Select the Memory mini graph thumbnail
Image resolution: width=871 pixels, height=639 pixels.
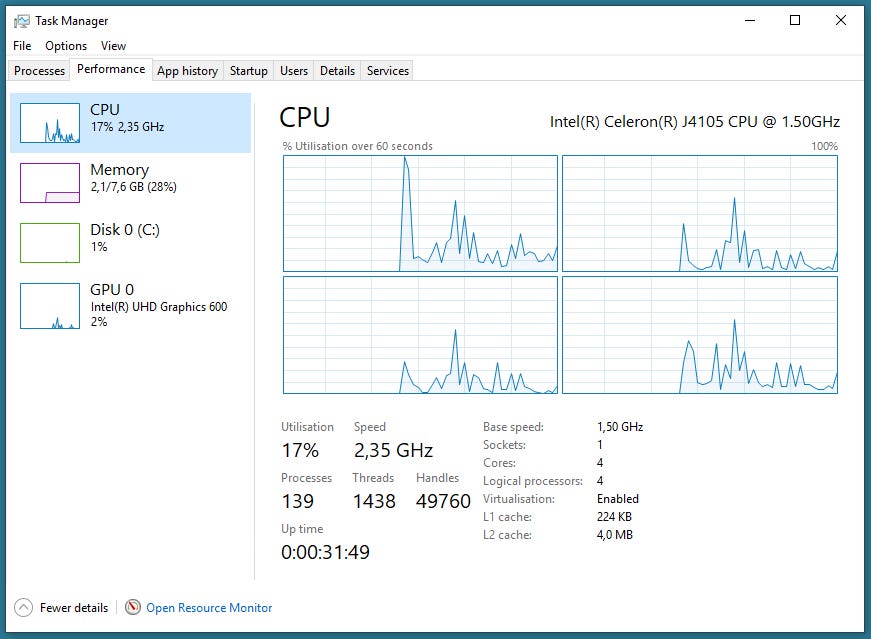click(x=50, y=183)
